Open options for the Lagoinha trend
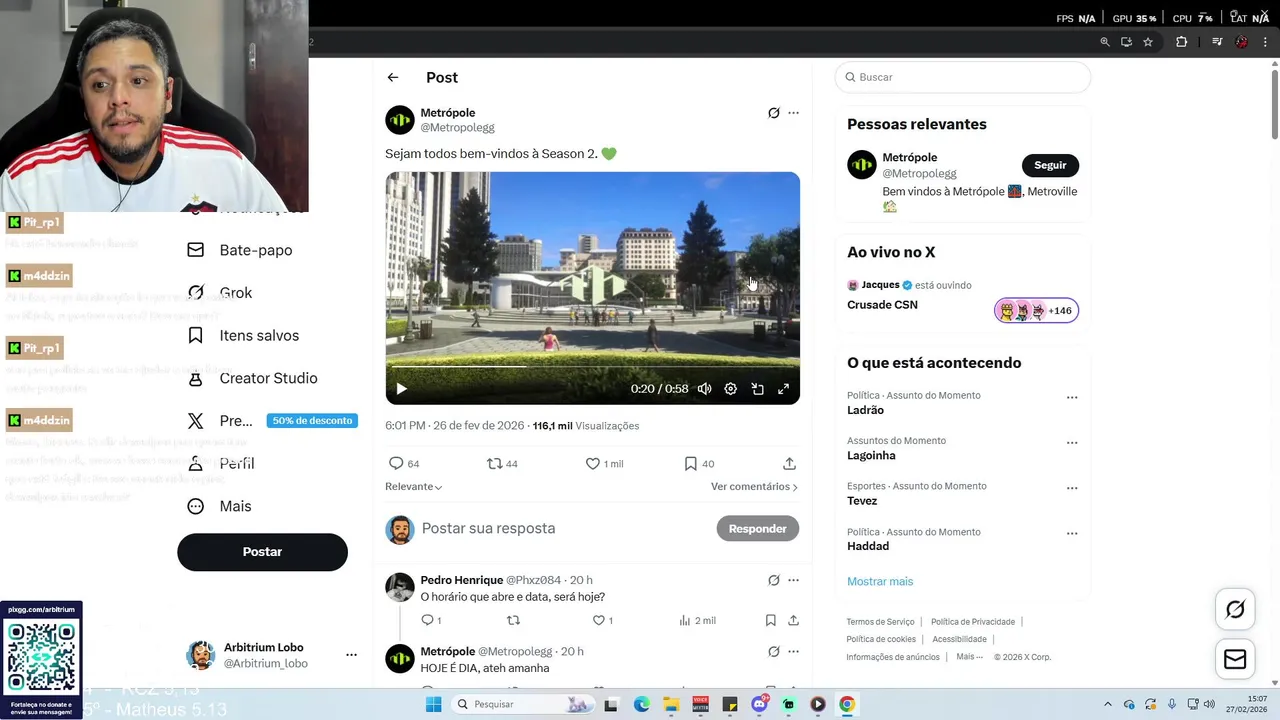This screenshot has width=1280, height=720. pos(1072,442)
